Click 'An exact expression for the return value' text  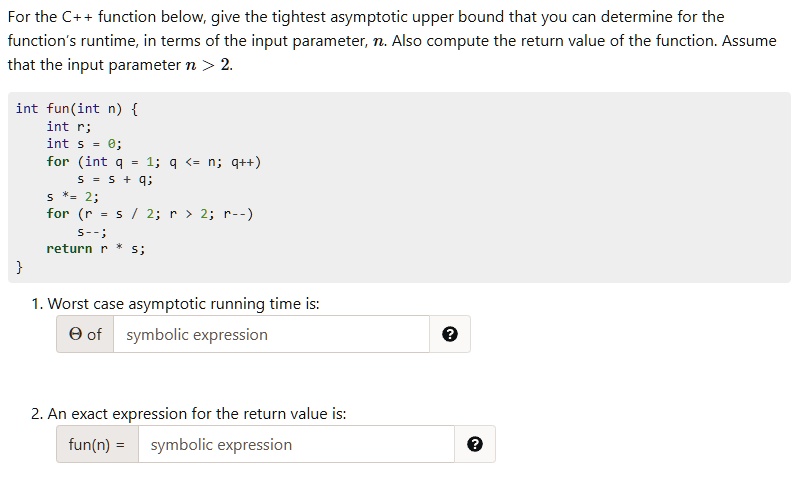pos(197,413)
